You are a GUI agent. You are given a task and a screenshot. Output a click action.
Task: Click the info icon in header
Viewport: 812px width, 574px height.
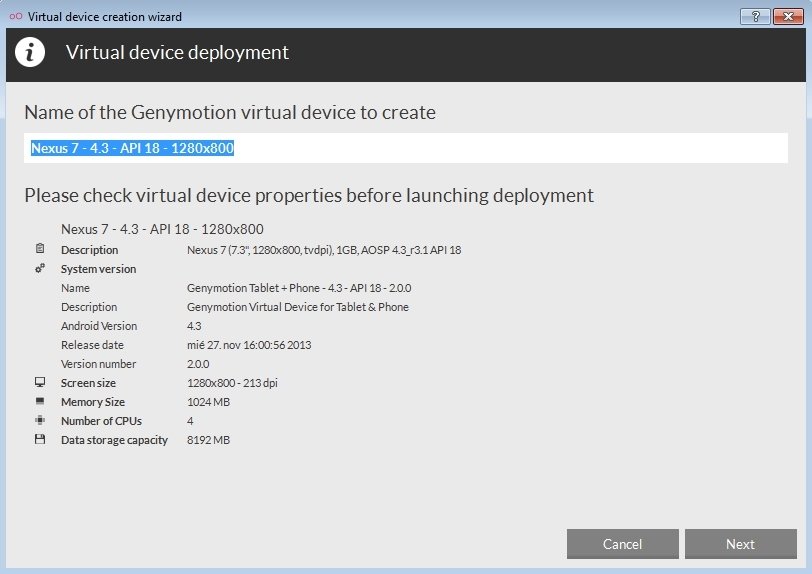[30, 52]
